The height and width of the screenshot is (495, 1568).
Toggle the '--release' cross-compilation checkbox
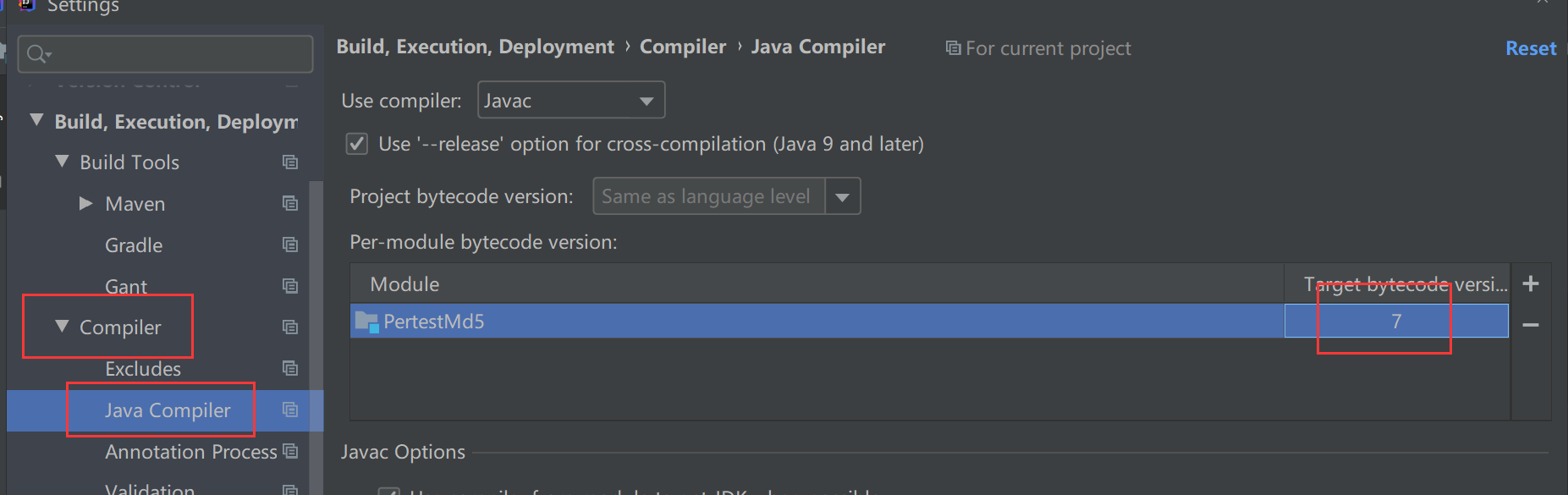click(357, 144)
